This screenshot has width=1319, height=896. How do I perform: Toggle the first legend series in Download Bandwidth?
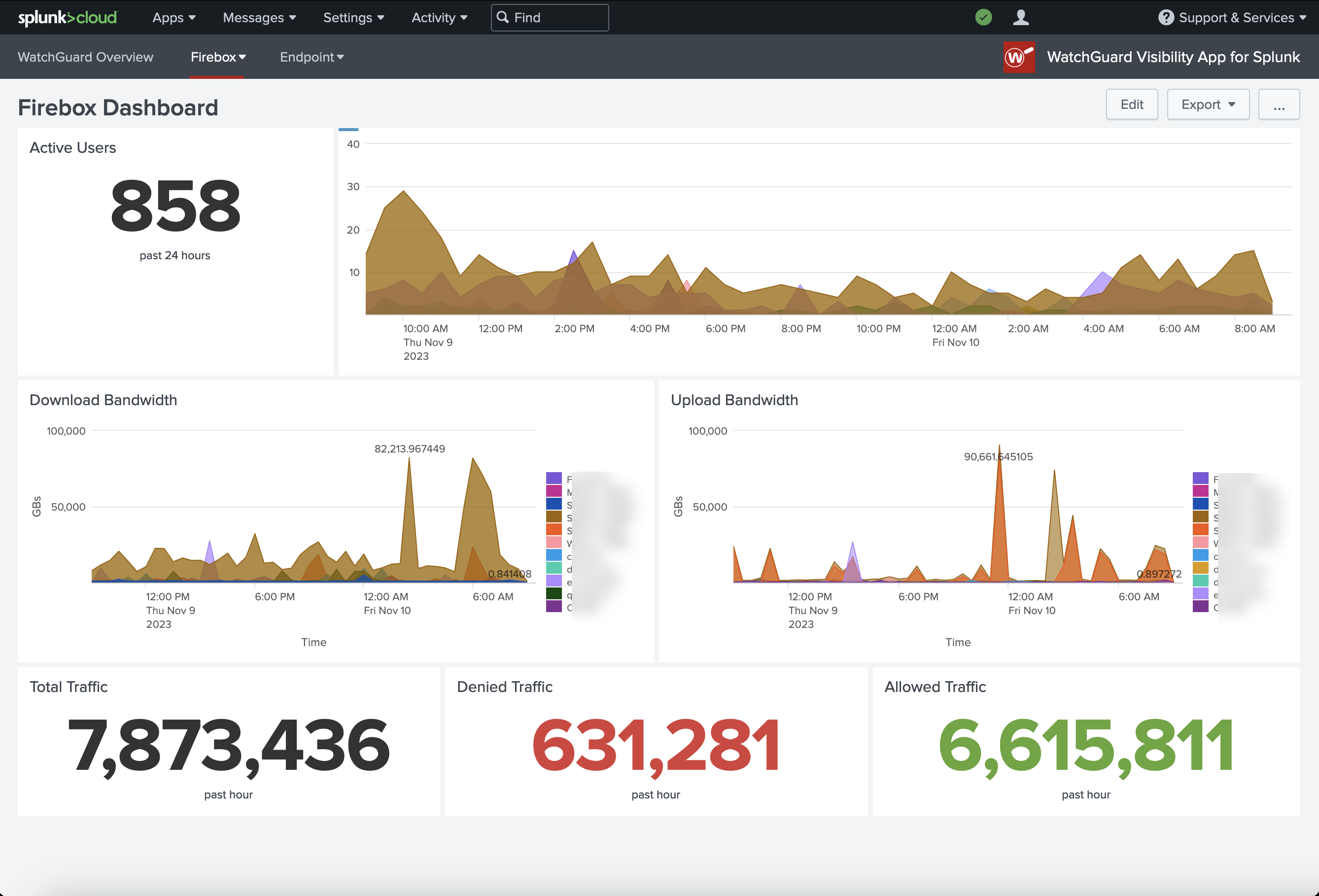pyautogui.click(x=555, y=480)
